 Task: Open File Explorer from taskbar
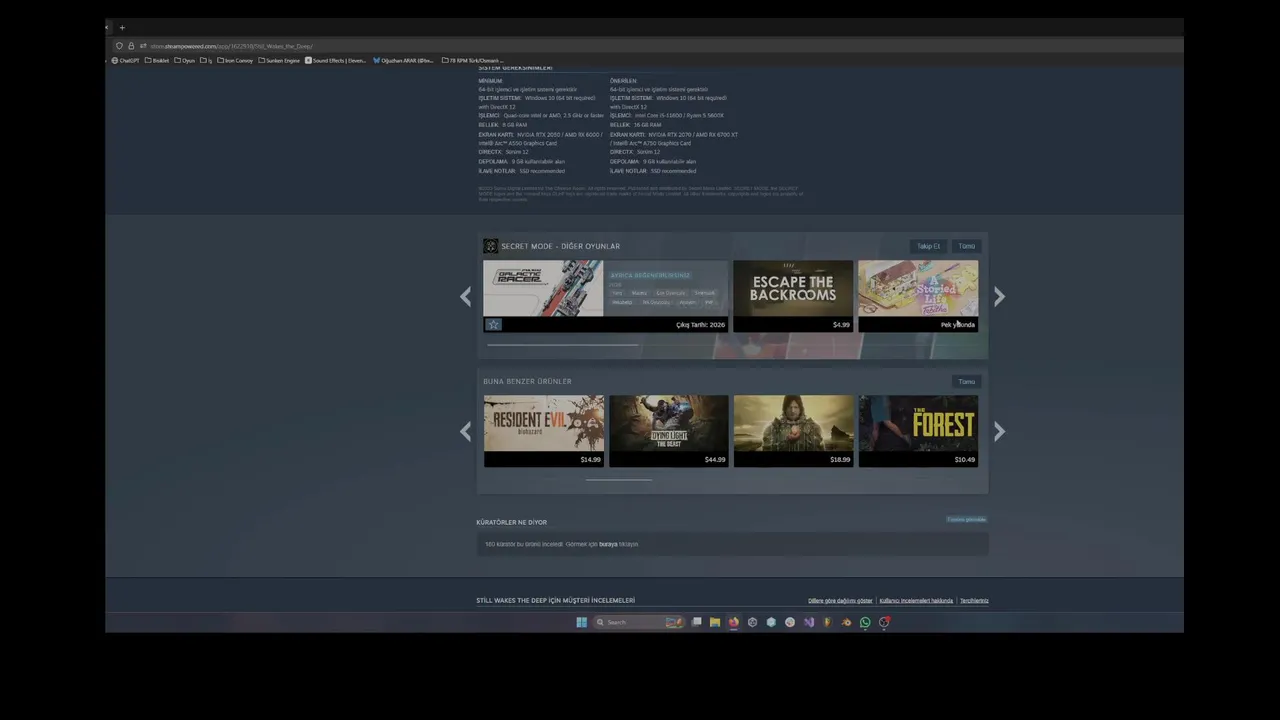[715, 622]
